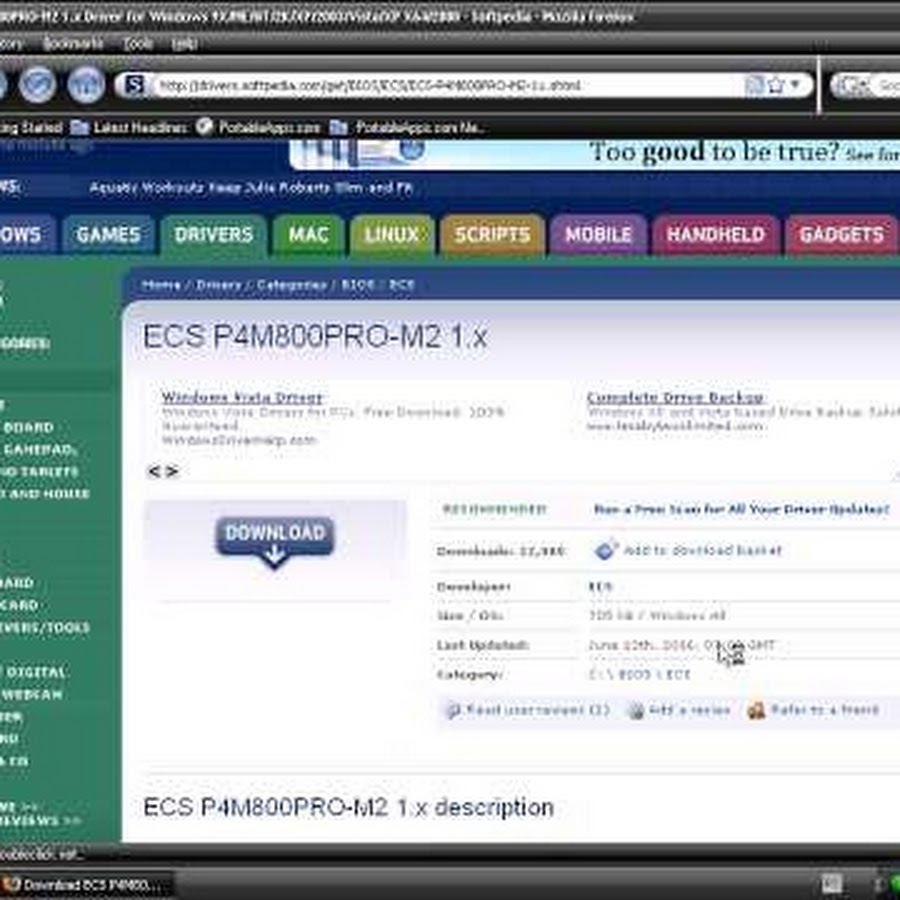Click the reload page toolbar icon

pyautogui.click(x=38, y=85)
